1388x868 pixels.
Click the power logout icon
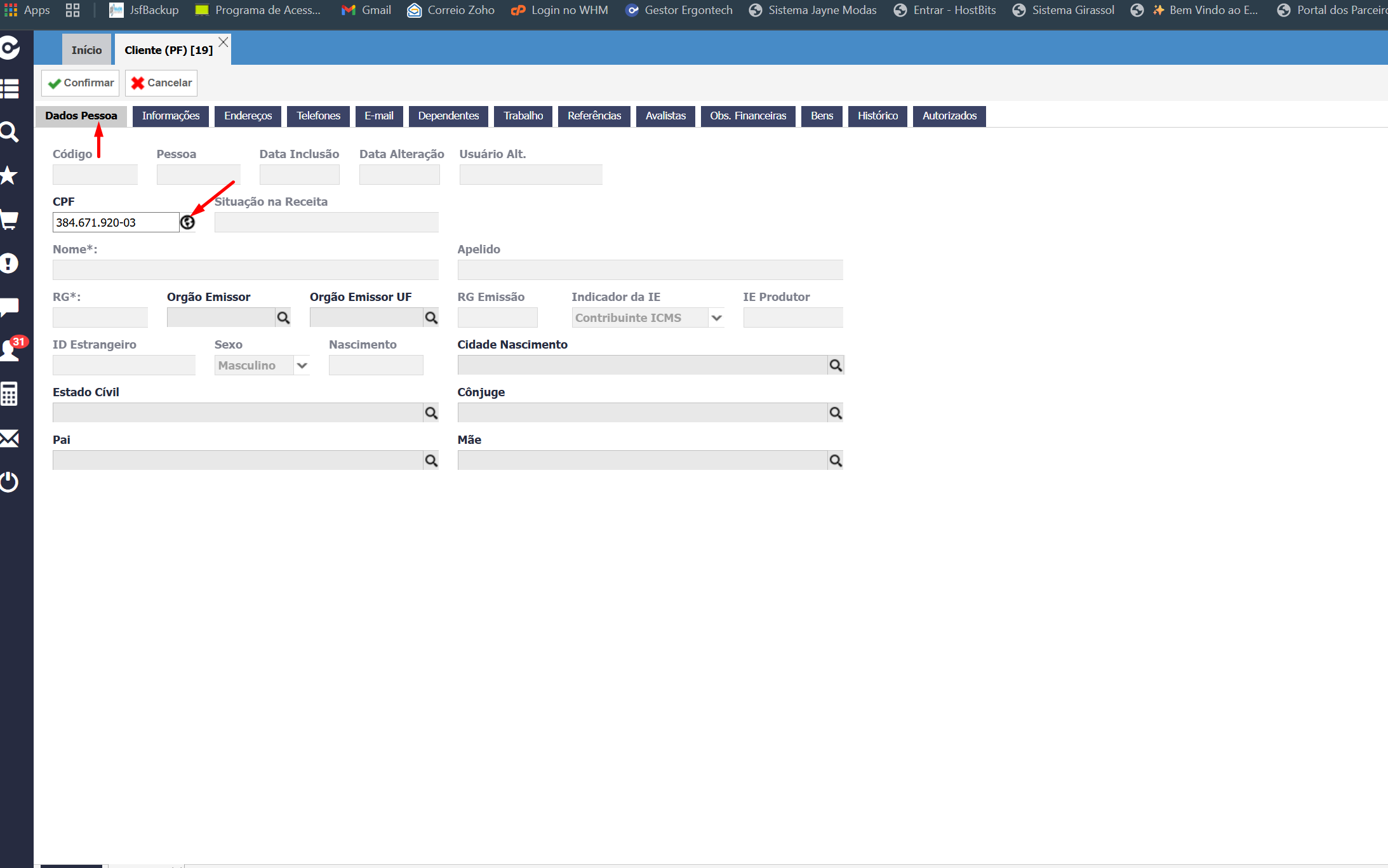pyautogui.click(x=9, y=481)
